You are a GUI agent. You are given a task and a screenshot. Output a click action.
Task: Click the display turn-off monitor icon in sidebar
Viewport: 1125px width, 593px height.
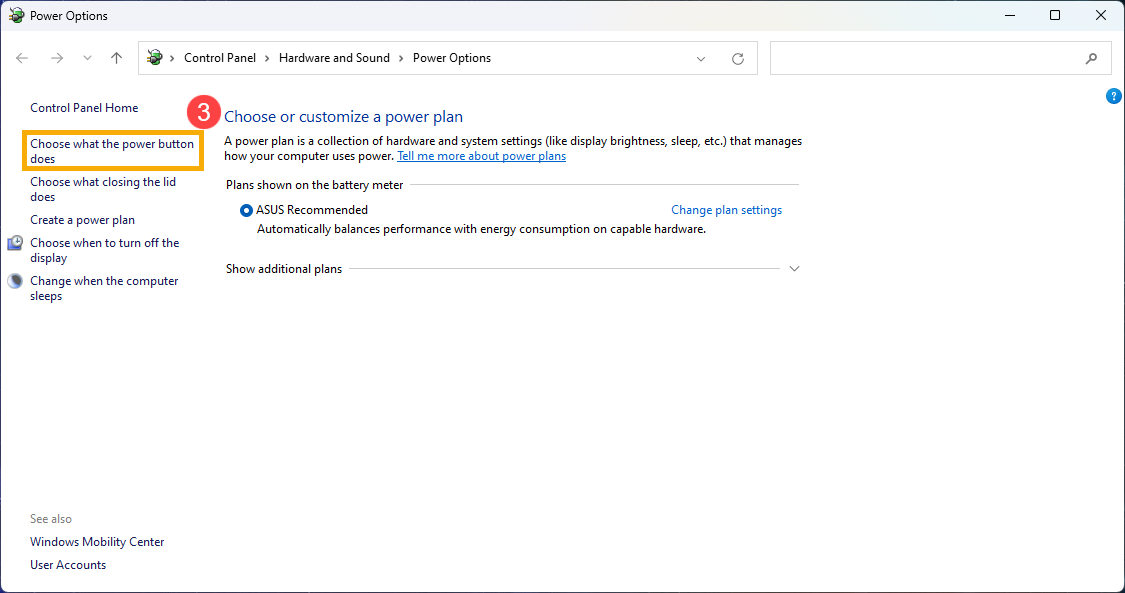click(15, 244)
